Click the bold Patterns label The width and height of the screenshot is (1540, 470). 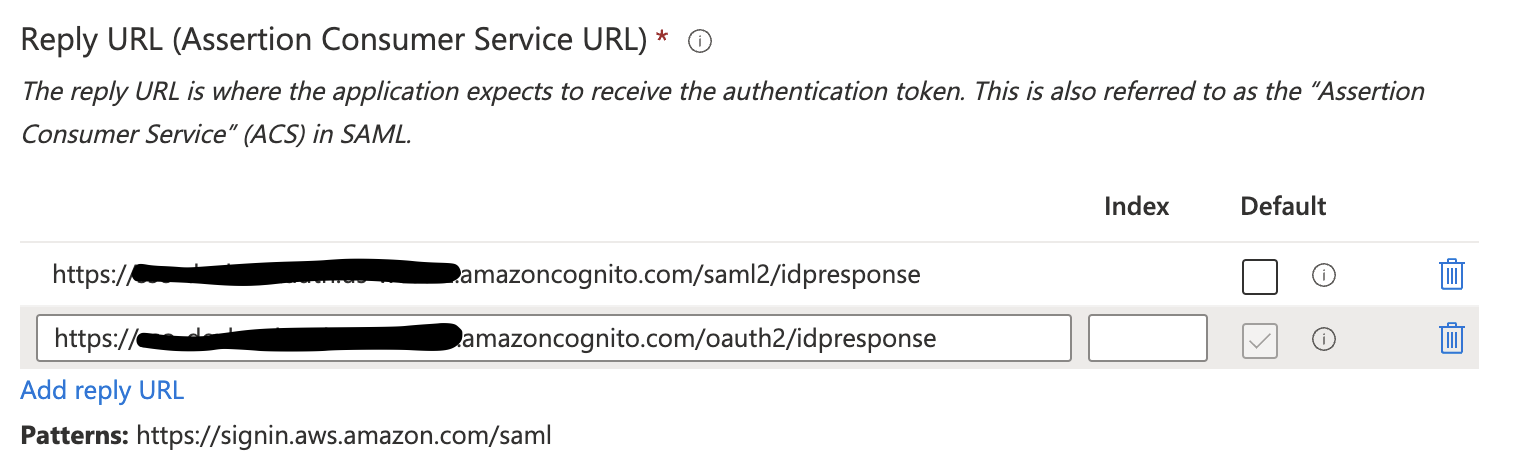pos(74,436)
